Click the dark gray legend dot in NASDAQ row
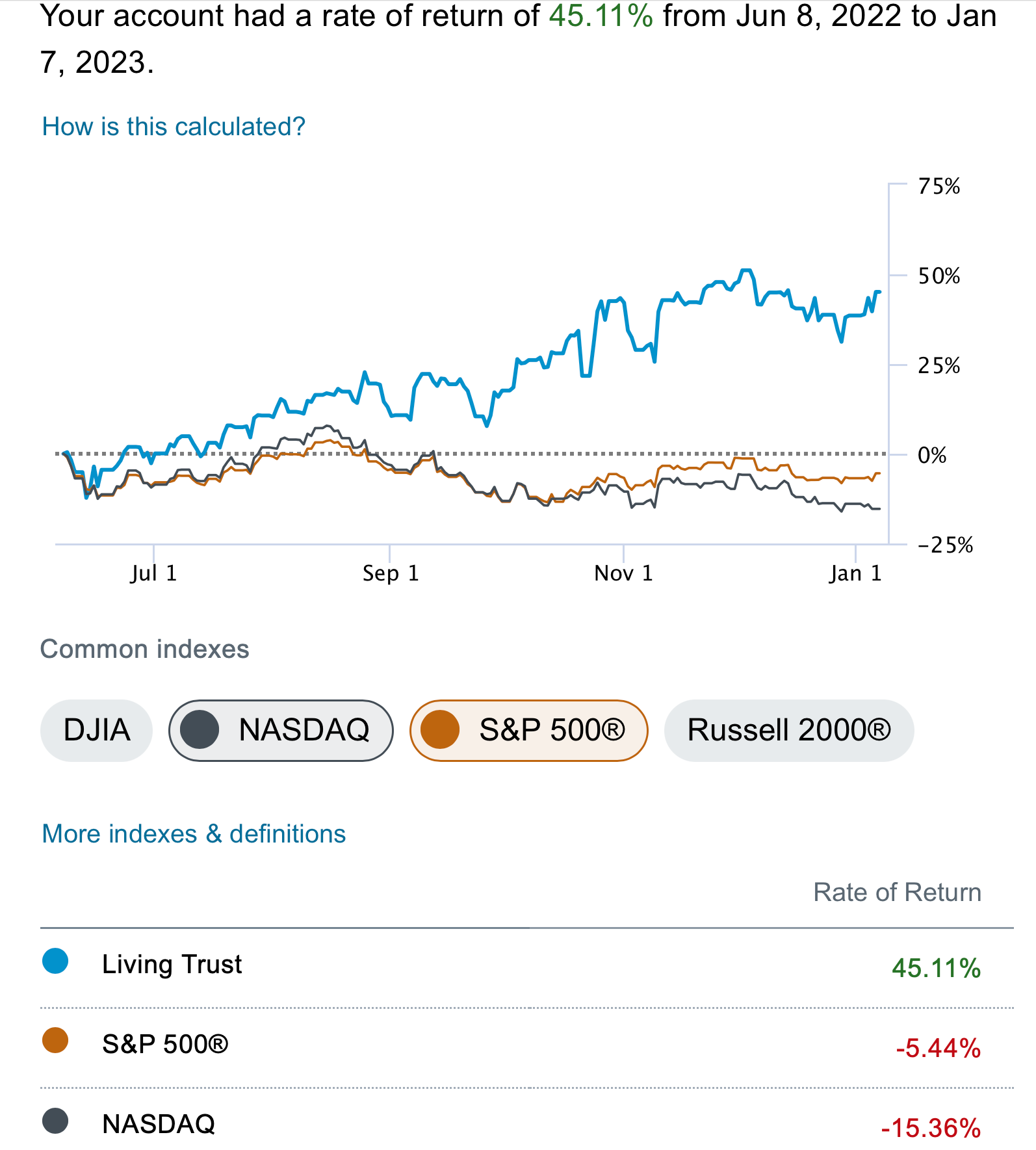This screenshot has width=1036, height=1150. [x=55, y=1121]
